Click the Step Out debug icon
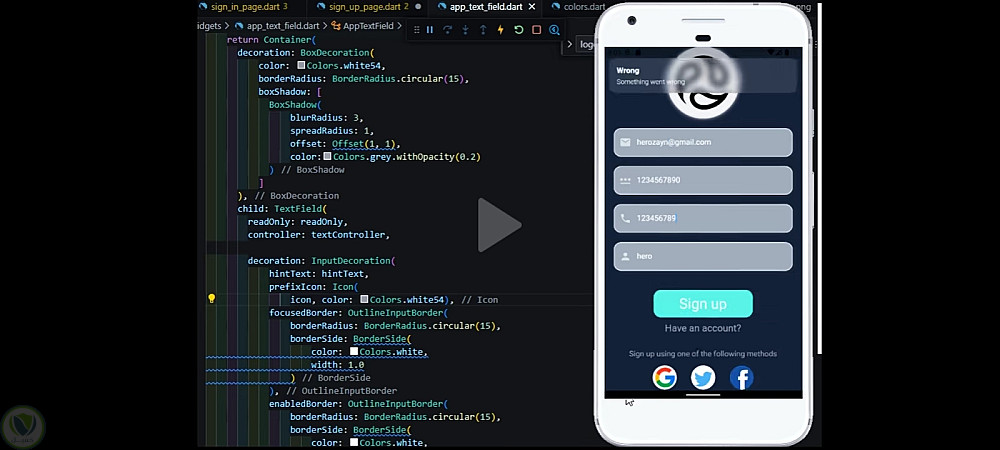This screenshot has width=1000, height=450. (483, 30)
